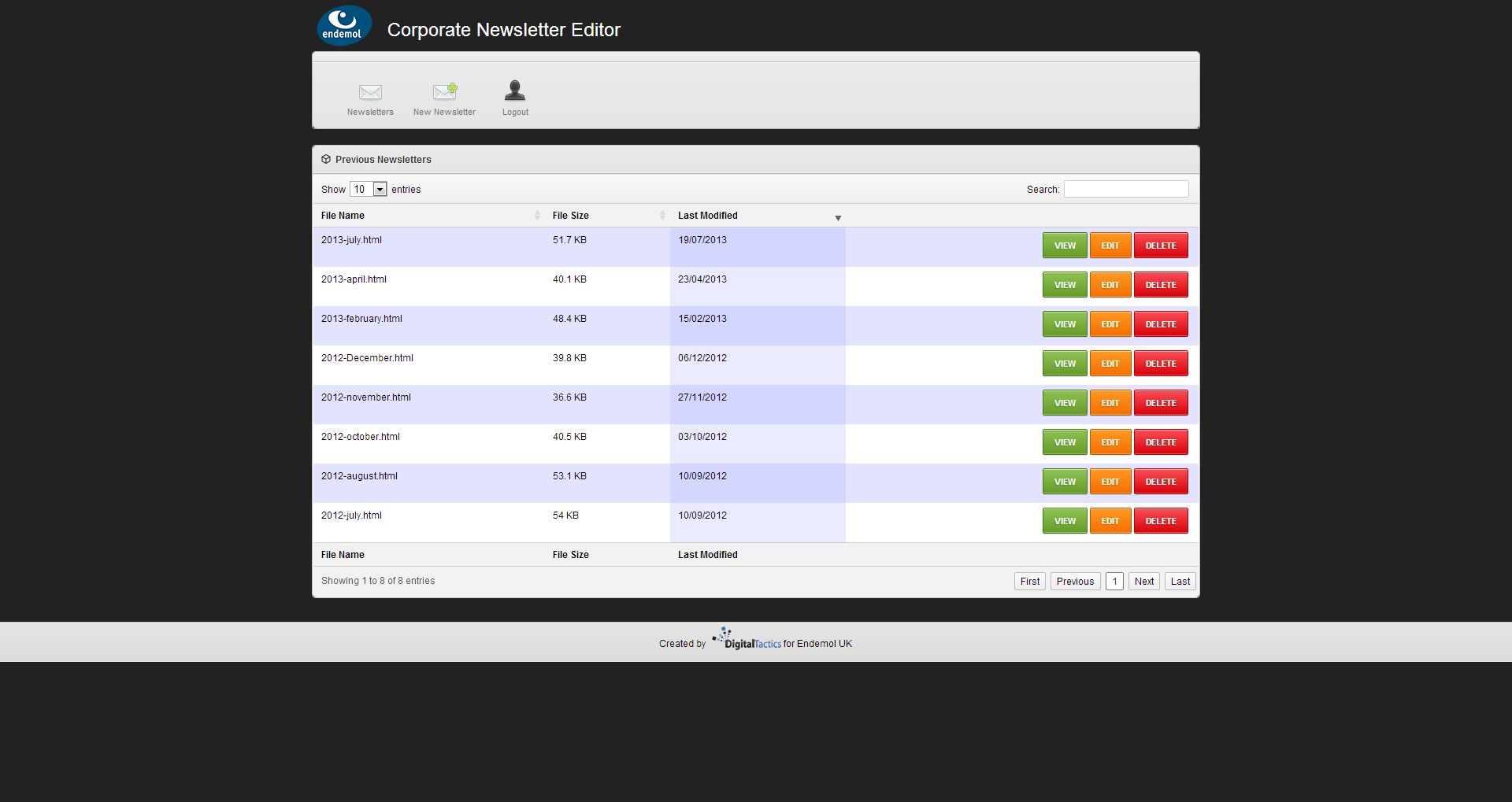Image resolution: width=1512 pixels, height=802 pixels.
Task: Click the New Newsletter envelope icon
Action: tap(444, 92)
